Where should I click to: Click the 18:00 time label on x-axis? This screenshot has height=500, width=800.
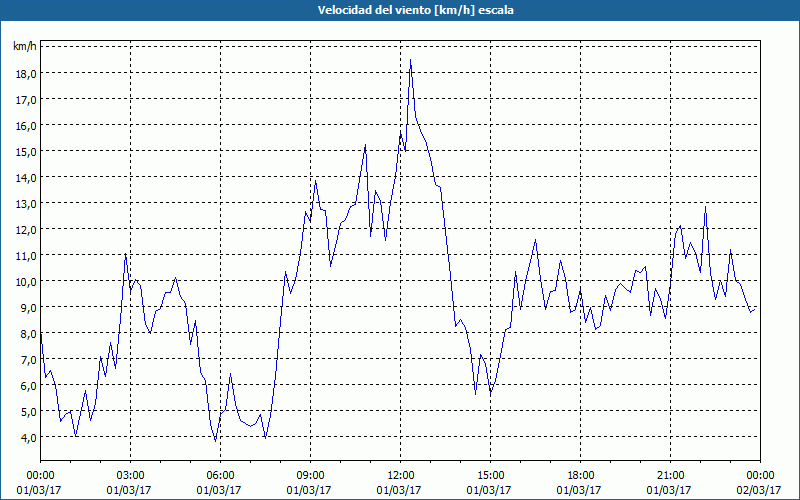pyautogui.click(x=580, y=476)
